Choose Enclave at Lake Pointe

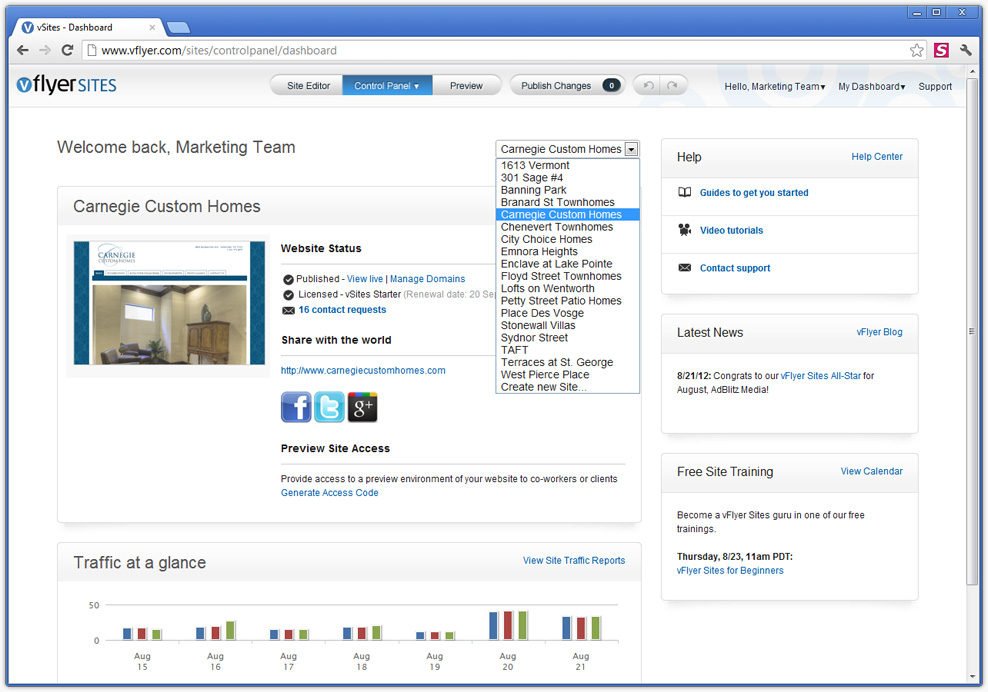click(x=567, y=263)
